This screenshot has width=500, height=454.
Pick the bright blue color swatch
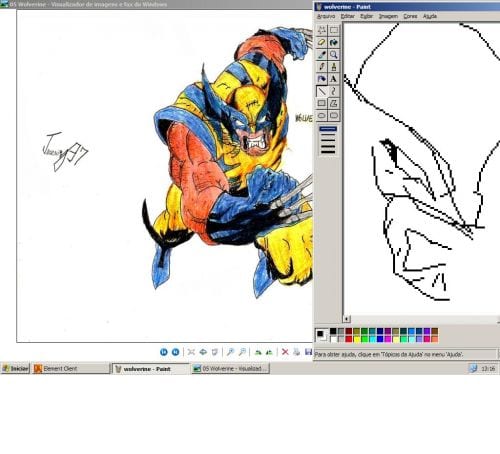[380, 339]
